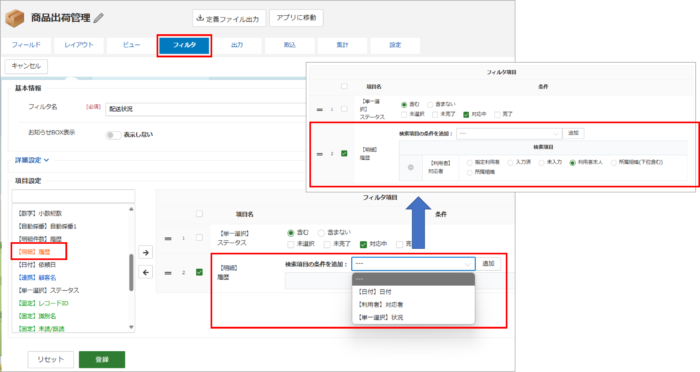Click the green 登録 button
Image resolution: width=700 pixels, height=372 pixels.
tap(102, 359)
